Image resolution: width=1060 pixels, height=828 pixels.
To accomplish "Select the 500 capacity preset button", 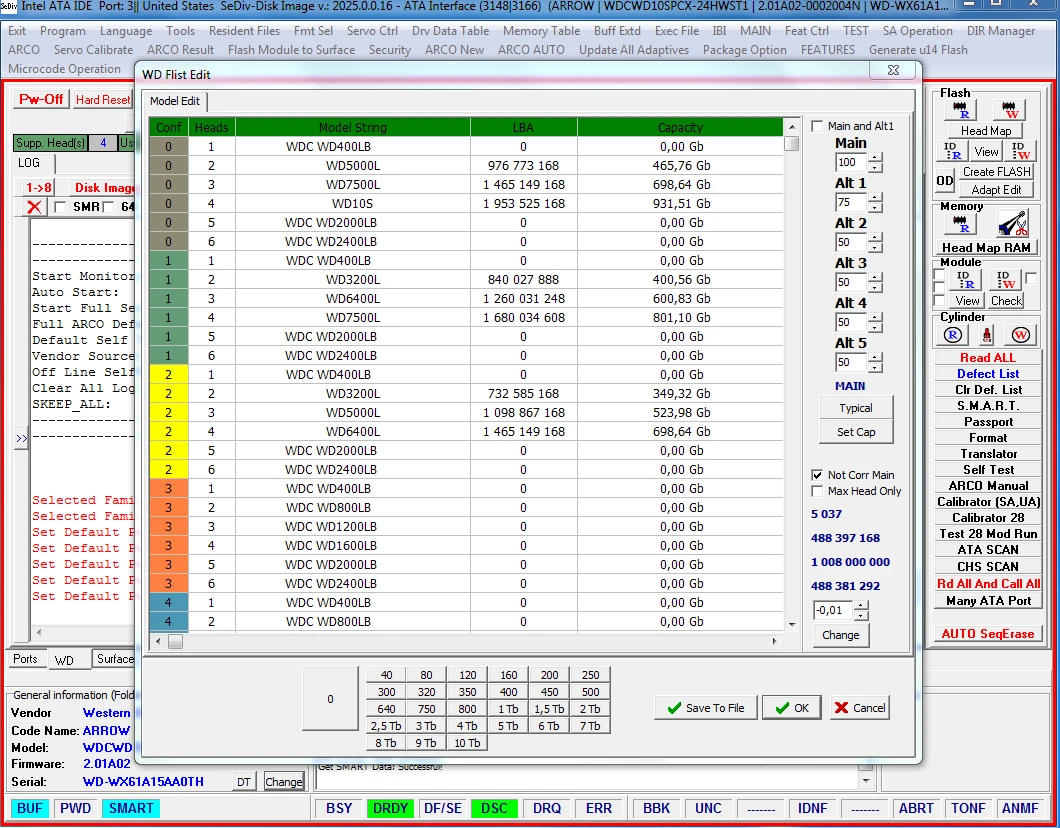I will tap(590, 692).
